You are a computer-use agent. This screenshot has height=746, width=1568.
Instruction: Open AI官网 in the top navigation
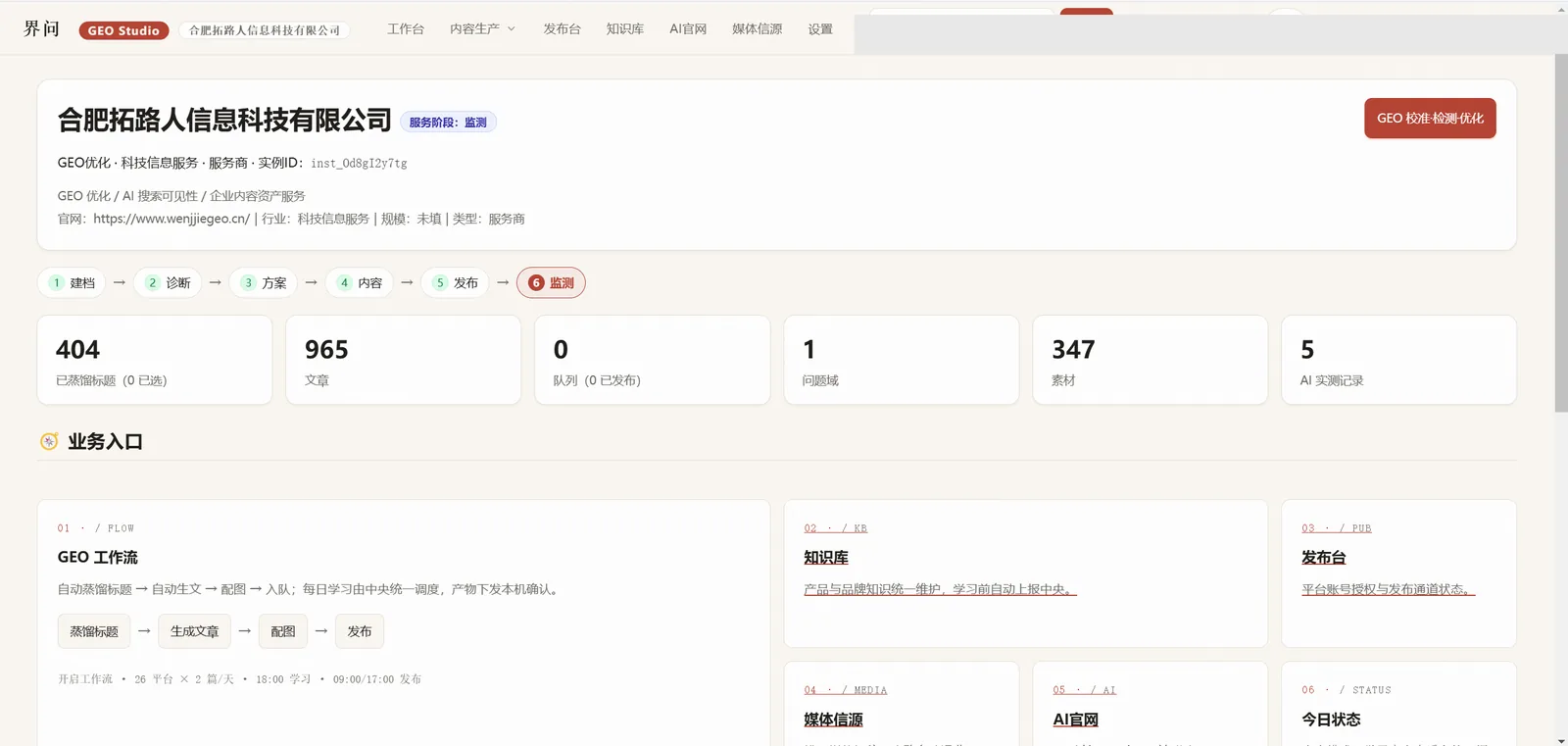coord(688,29)
